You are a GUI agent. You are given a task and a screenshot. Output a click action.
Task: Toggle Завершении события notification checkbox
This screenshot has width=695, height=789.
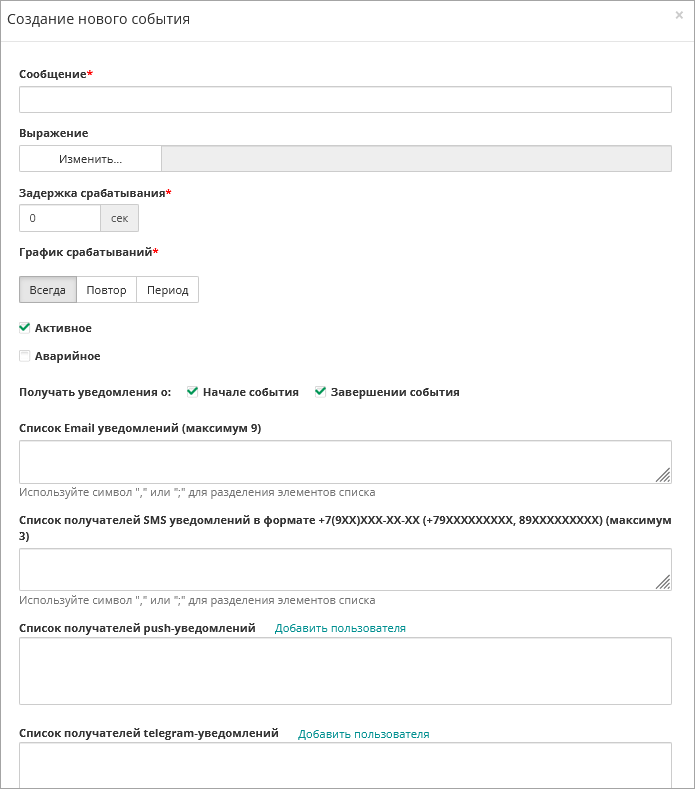(x=321, y=391)
